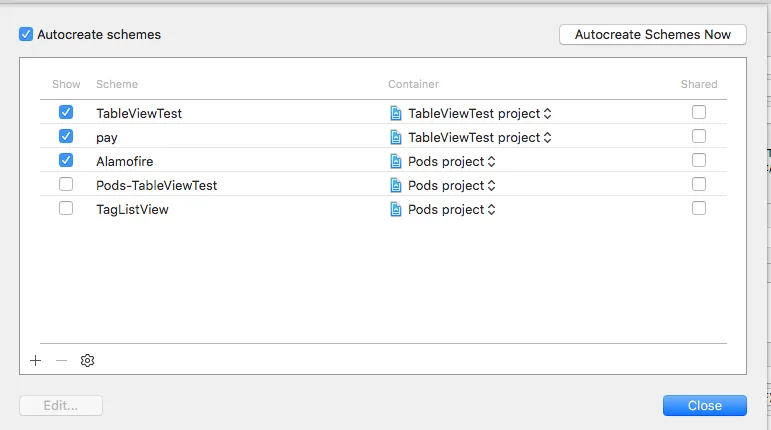The height and width of the screenshot is (430, 771).
Task: Open the gear settings menu
Action: [87, 360]
